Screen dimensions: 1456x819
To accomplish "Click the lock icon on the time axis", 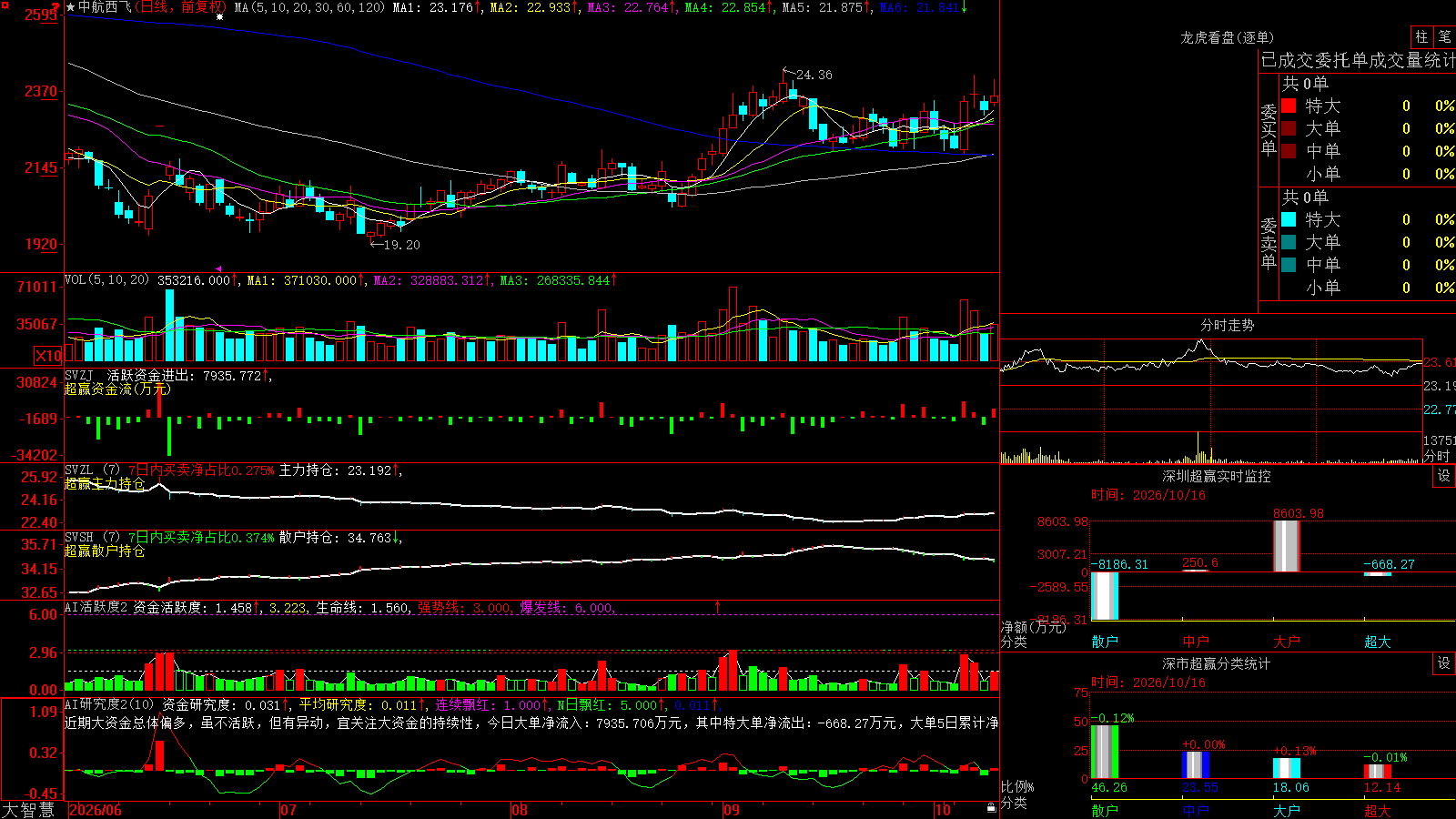I will tap(992, 808).
